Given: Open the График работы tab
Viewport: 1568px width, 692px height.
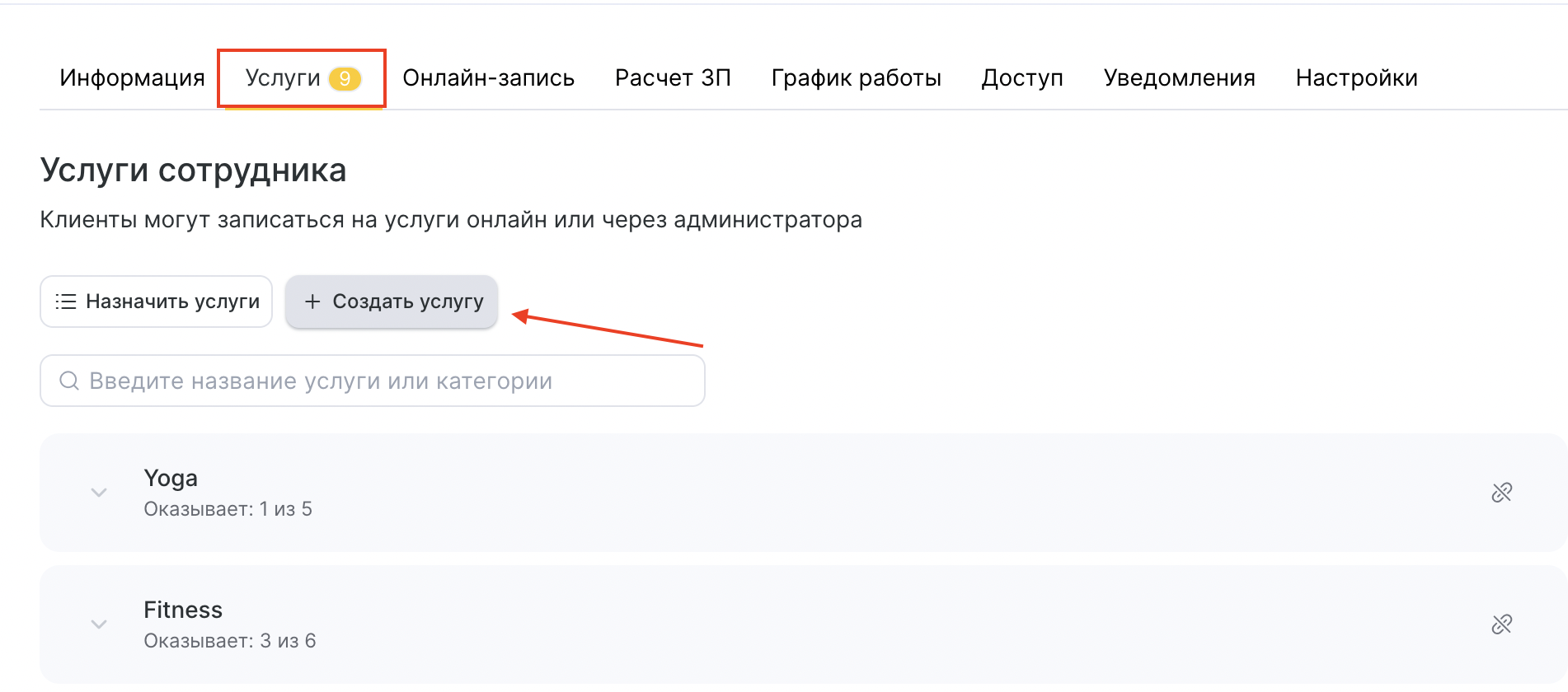Looking at the screenshot, I should click(x=856, y=78).
